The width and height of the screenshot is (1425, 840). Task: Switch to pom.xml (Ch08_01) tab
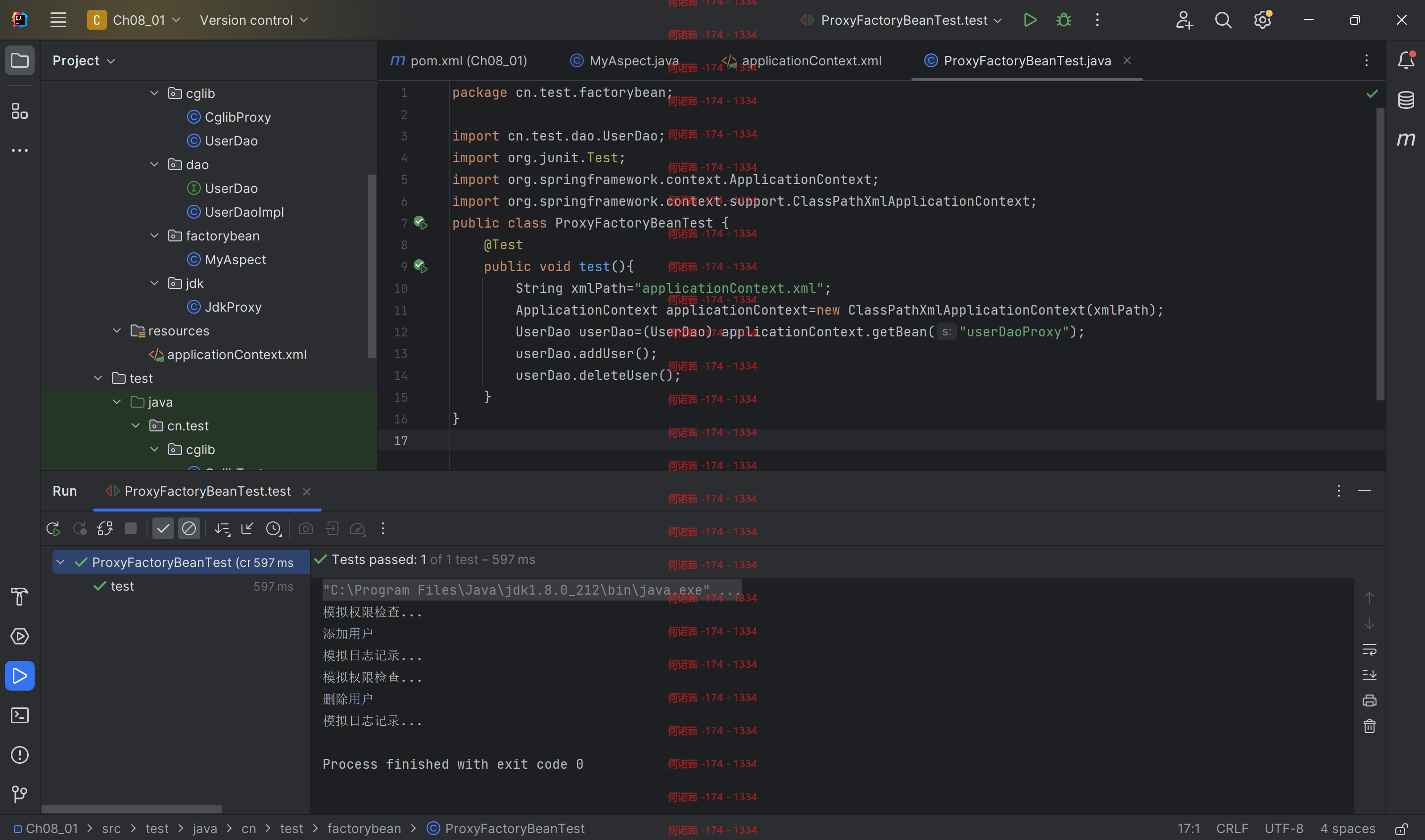459,60
